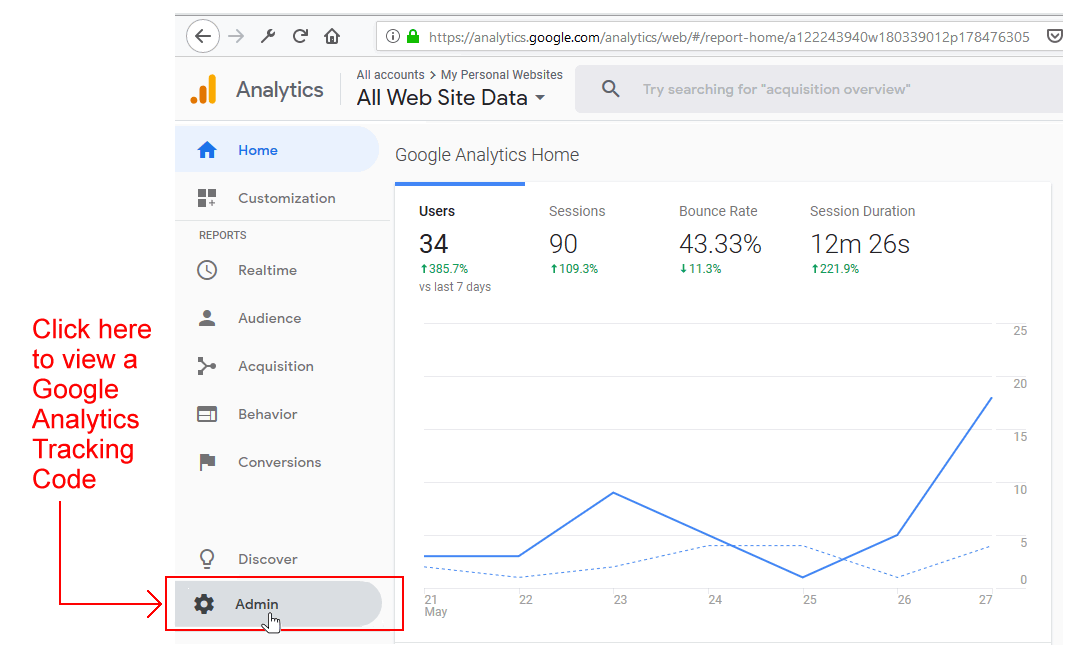
Task: Click the browser back arrow button
Action: click(203, 37)
